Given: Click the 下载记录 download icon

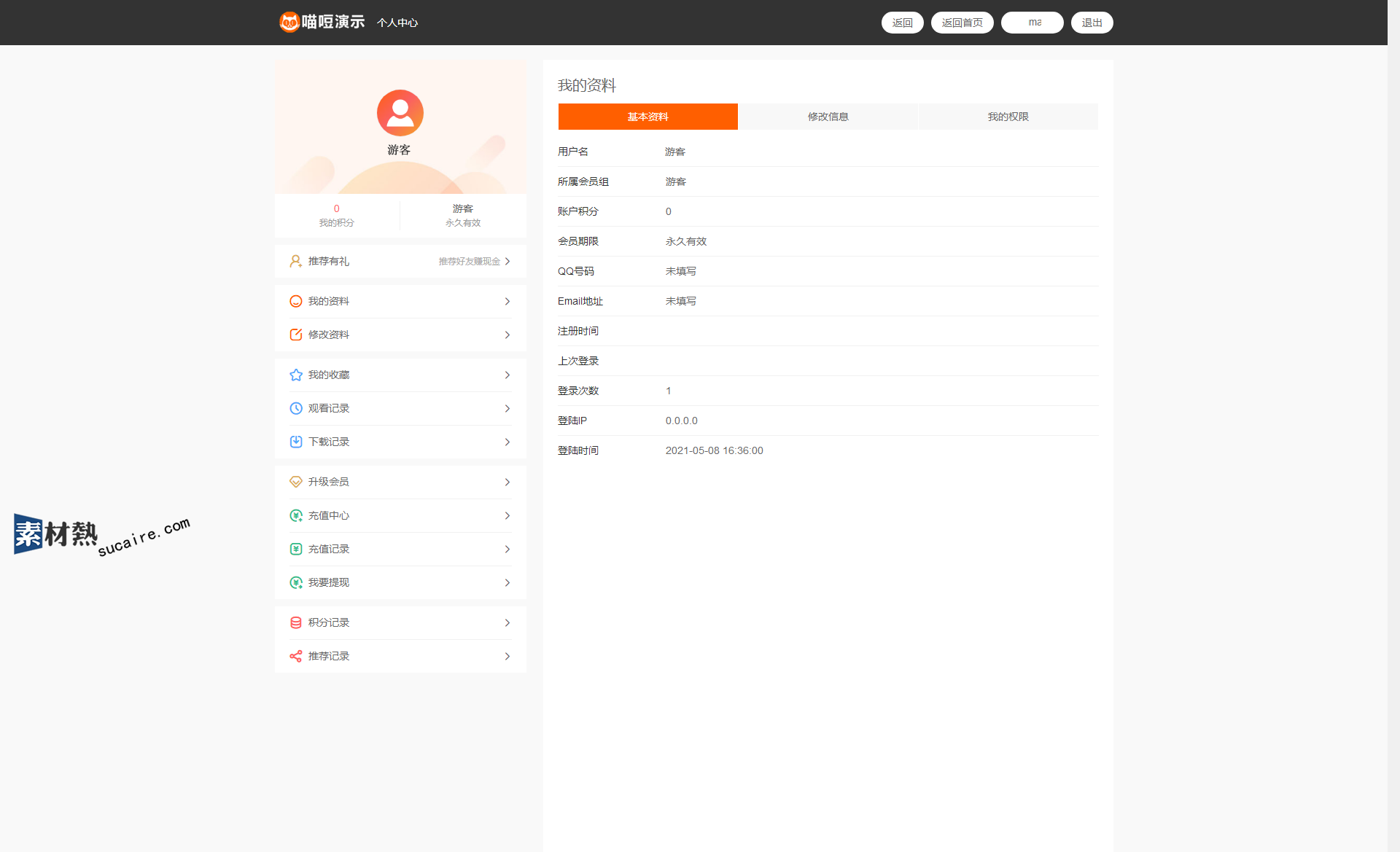Looking at the screenshot, I should pos(295,442).
